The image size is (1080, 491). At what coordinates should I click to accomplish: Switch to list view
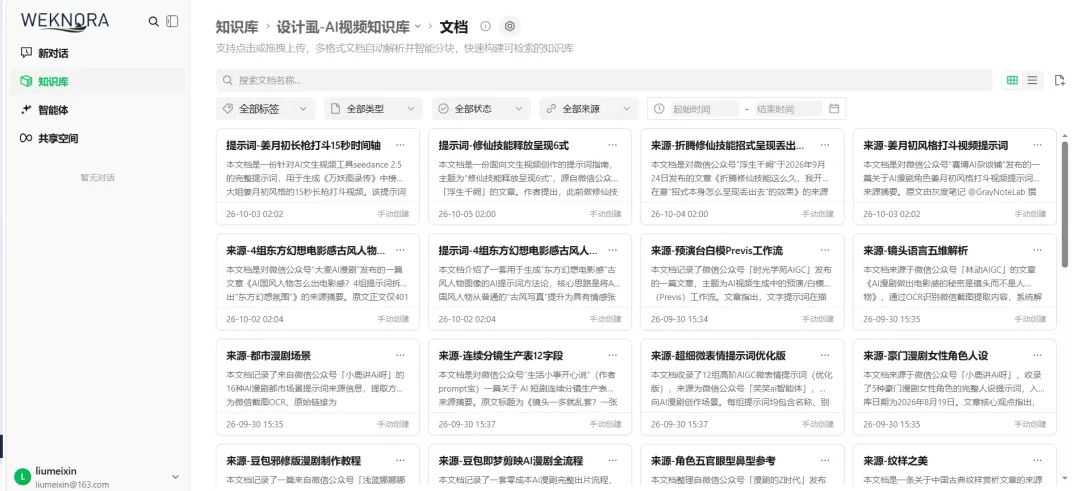1032,80
